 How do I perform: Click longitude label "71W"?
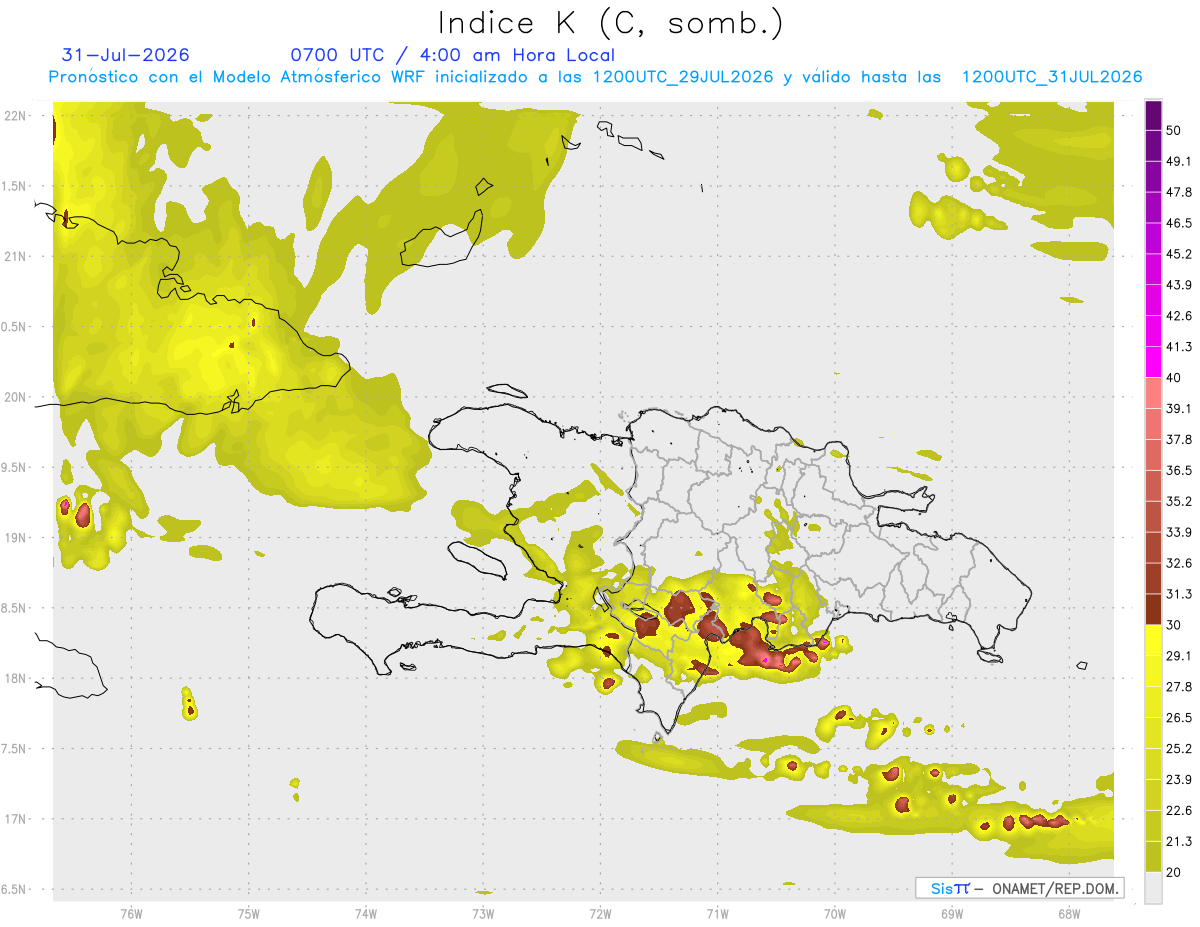(x=717, y=913)
